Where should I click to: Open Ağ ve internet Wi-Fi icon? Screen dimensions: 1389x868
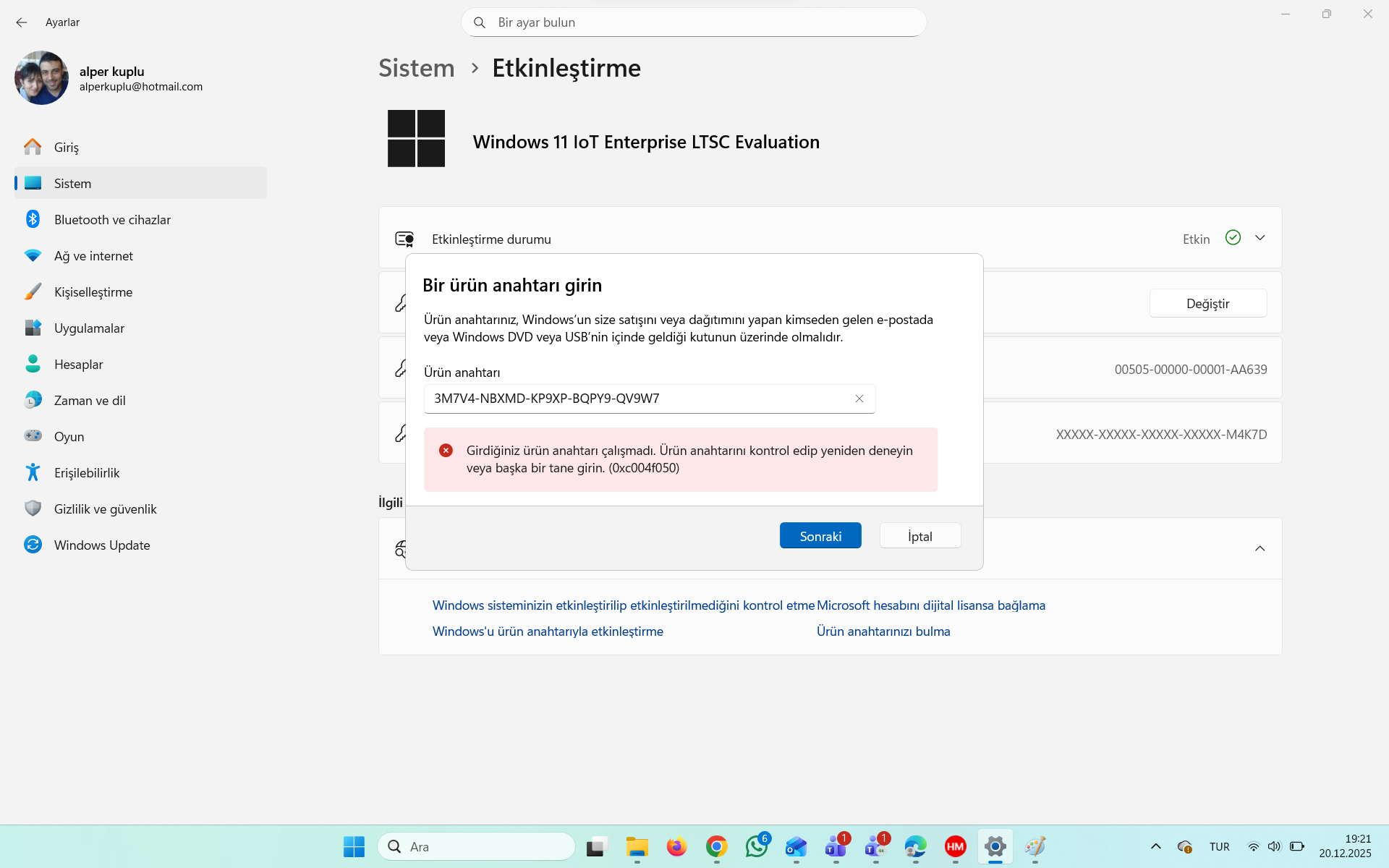click(33, 255)
